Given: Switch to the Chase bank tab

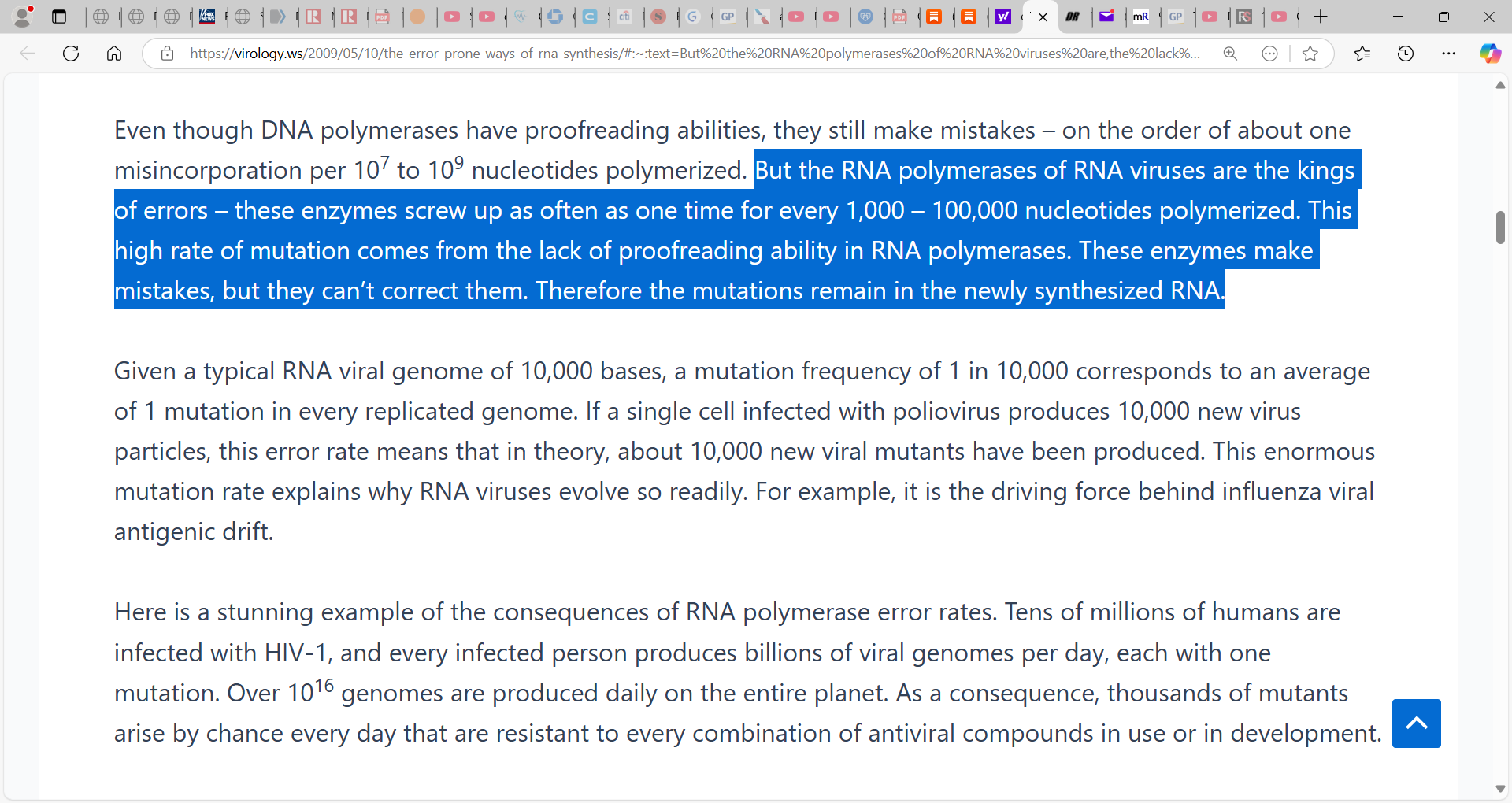Looking at the screenshot, I should 555,17.
